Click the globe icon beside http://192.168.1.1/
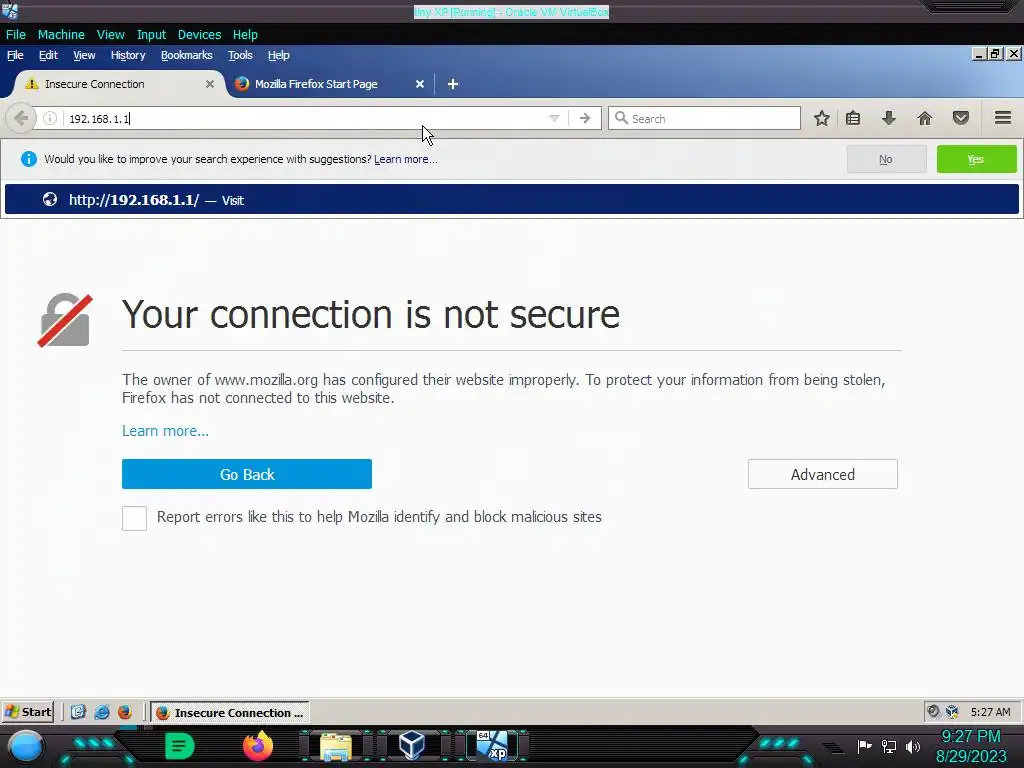The width and height of the screenshot is (1024, 768). coord(50,199)
